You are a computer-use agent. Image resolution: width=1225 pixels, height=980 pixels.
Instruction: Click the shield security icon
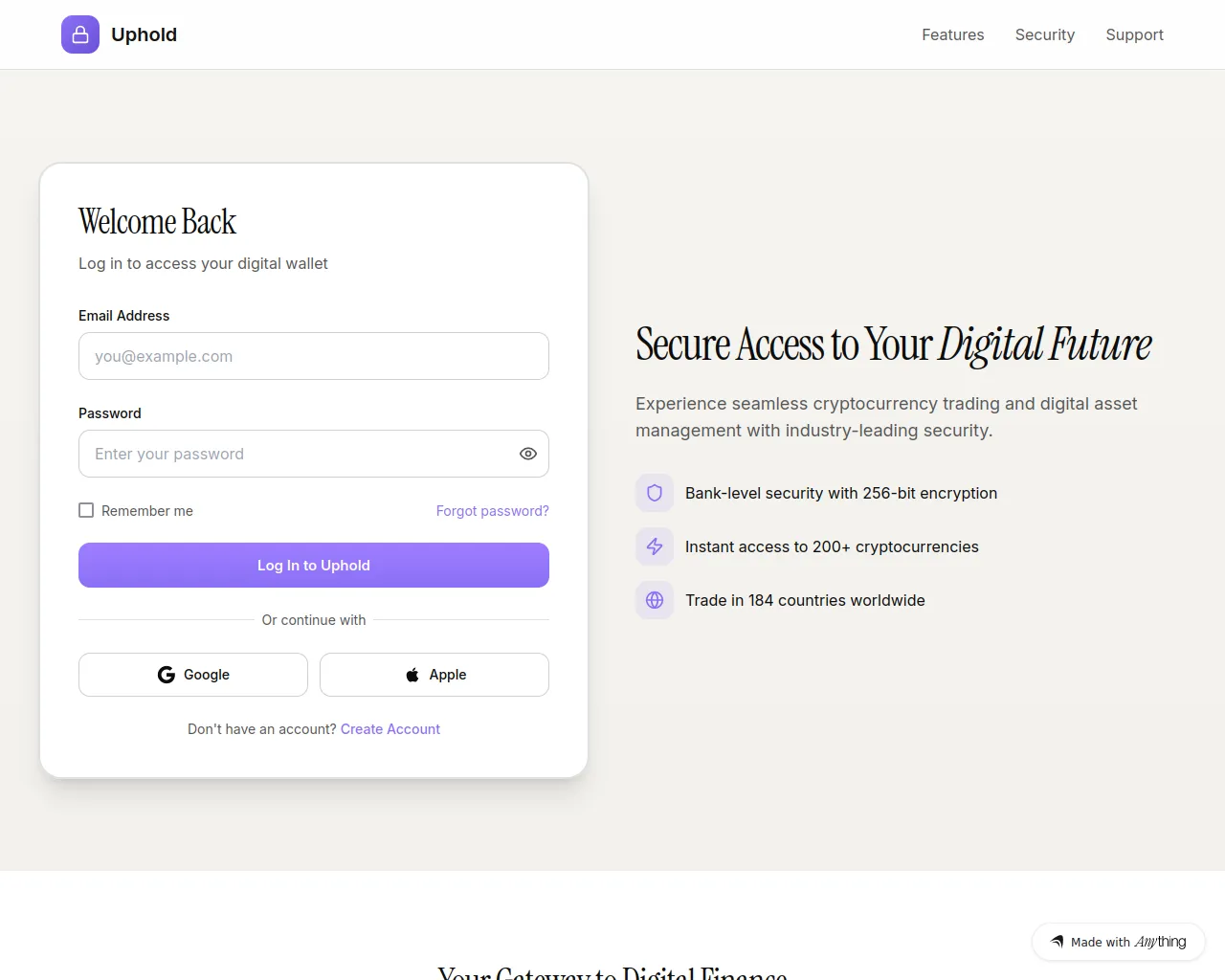655,493
